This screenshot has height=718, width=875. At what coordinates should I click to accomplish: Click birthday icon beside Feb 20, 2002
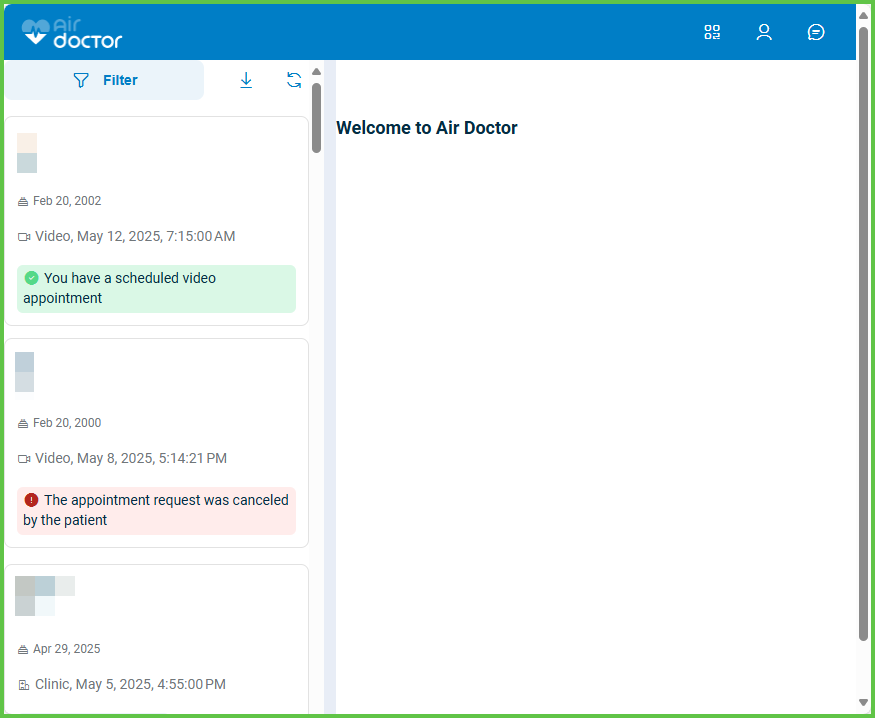click(x=23, y=202)
